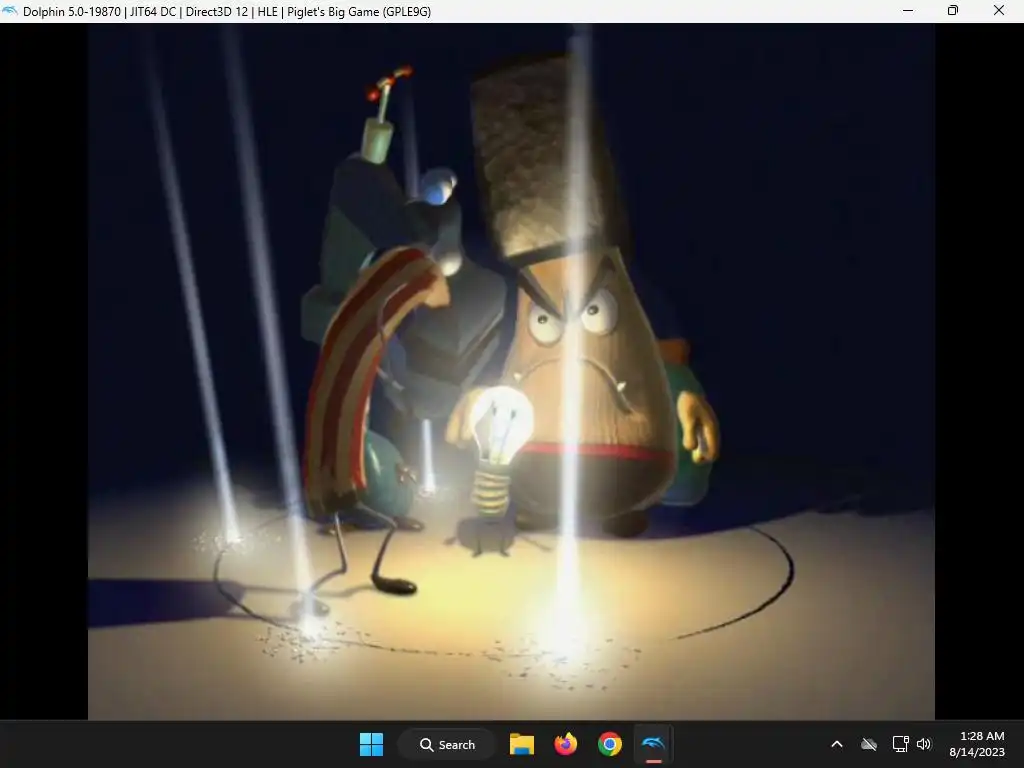Open the network status tray icon
Viewport: 1024px width, 768px height.
click(900, 744)
